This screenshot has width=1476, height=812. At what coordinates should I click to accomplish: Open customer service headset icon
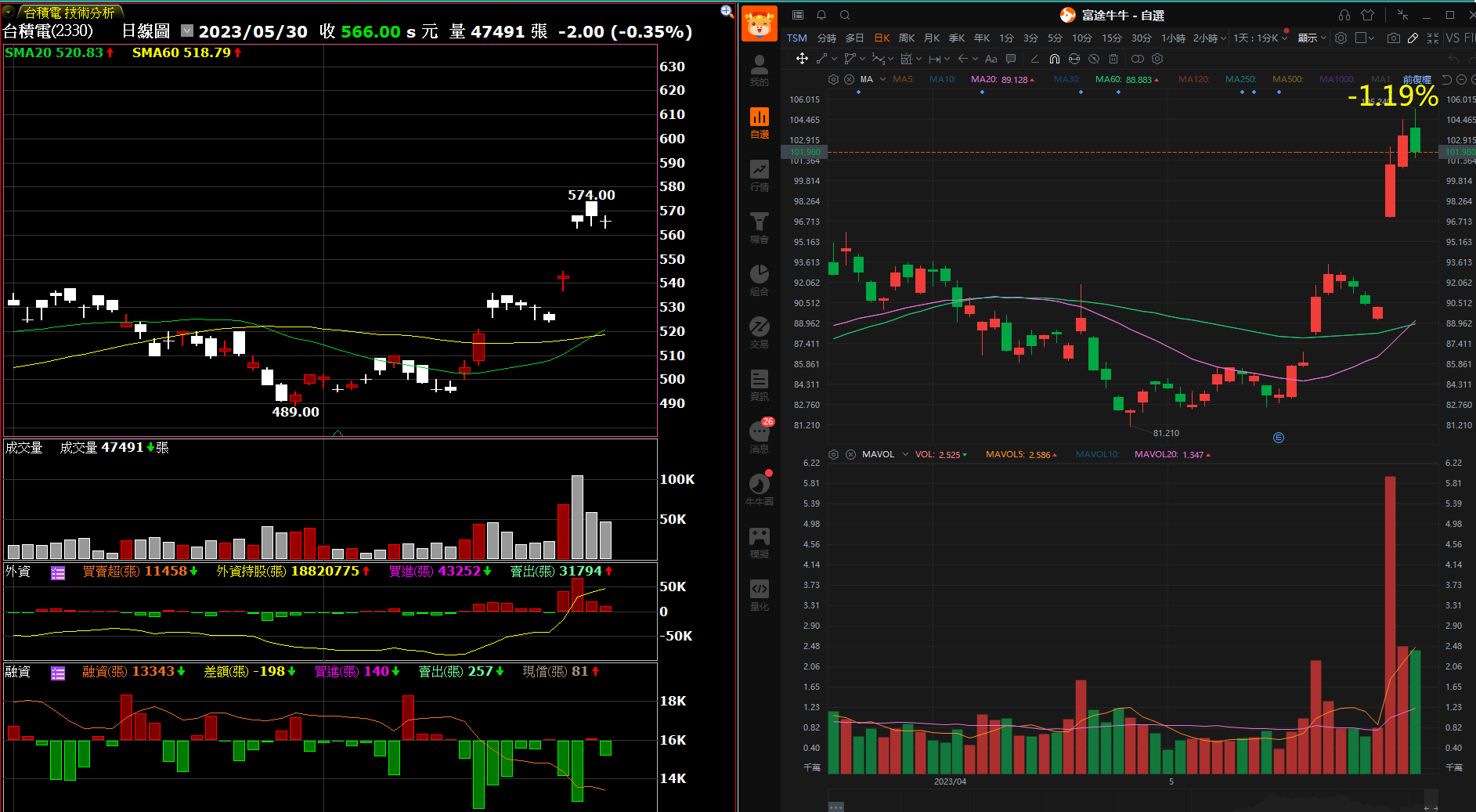point(1344,15)
